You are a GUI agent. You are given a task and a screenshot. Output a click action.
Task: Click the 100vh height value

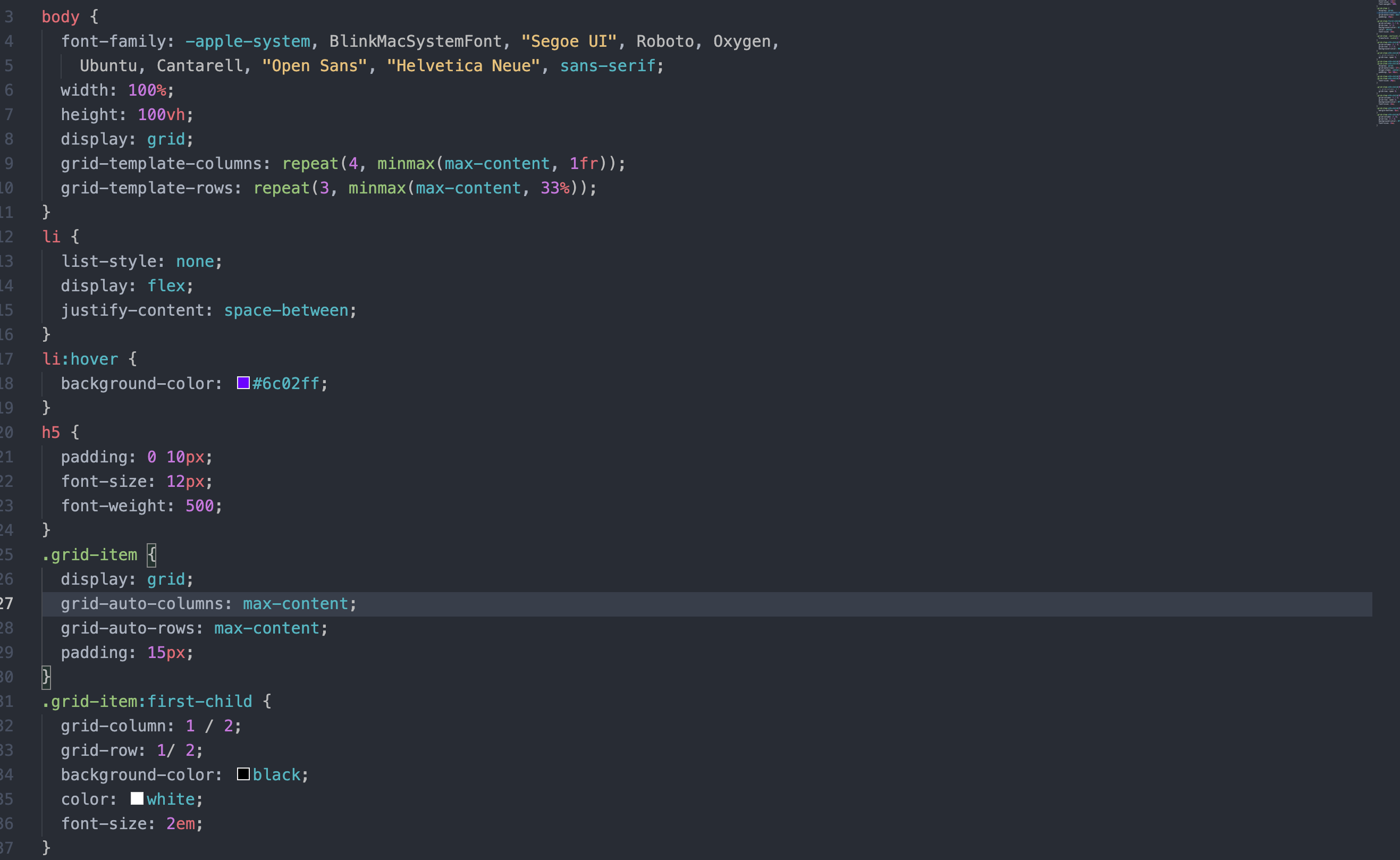click(161, 115)
